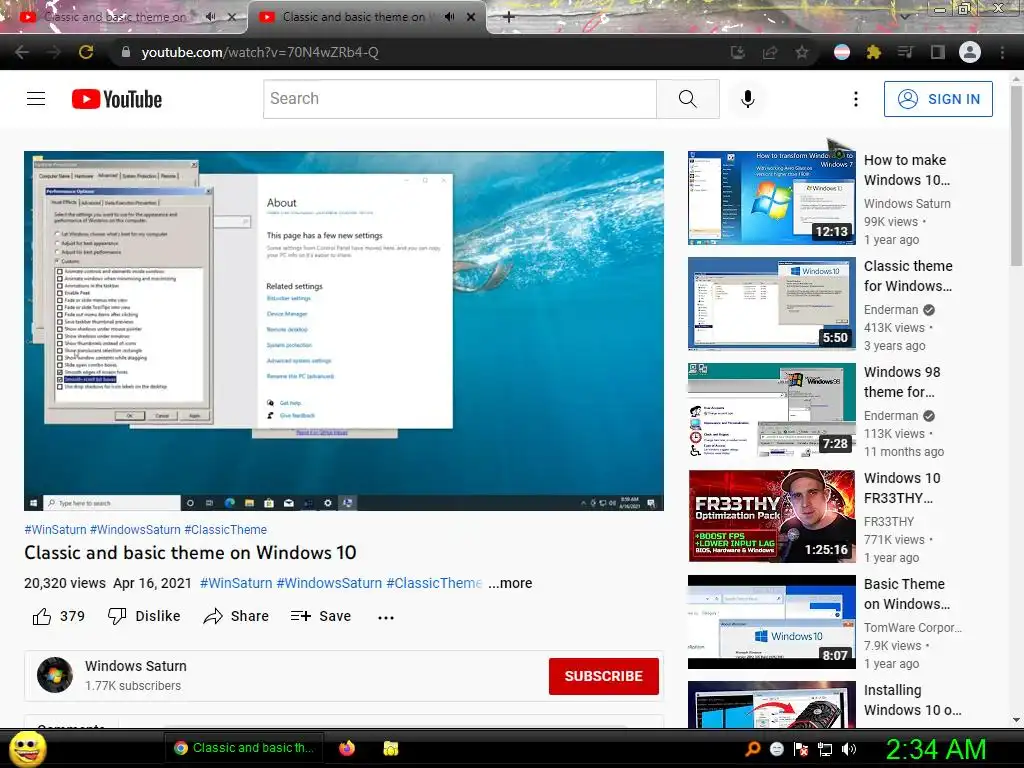Close the active browser tab
1024x768 pixels.
point(471,17)
